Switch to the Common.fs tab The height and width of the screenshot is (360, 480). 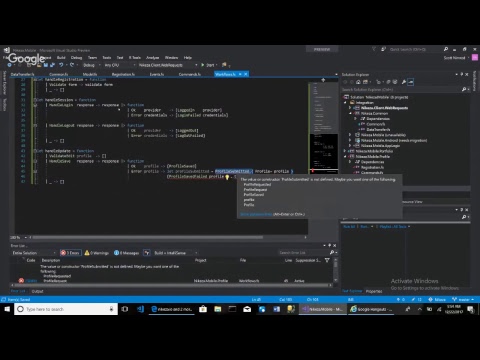click(59, 74)
